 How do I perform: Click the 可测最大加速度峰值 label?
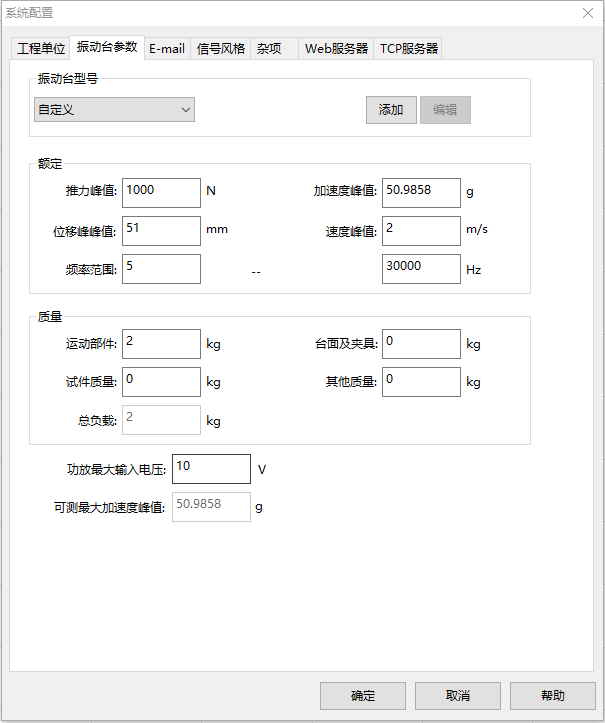click(x=110, y=508)
